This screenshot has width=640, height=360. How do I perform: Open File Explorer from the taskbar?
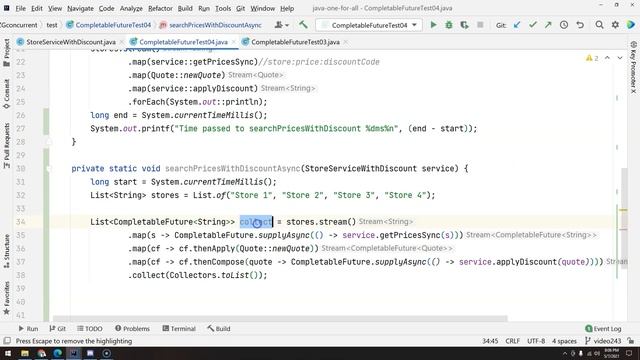[x=25, y=353]
